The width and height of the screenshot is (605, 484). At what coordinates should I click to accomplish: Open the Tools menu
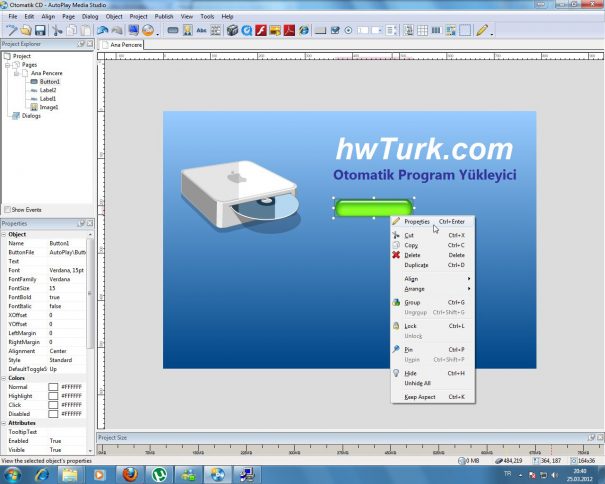207,17
